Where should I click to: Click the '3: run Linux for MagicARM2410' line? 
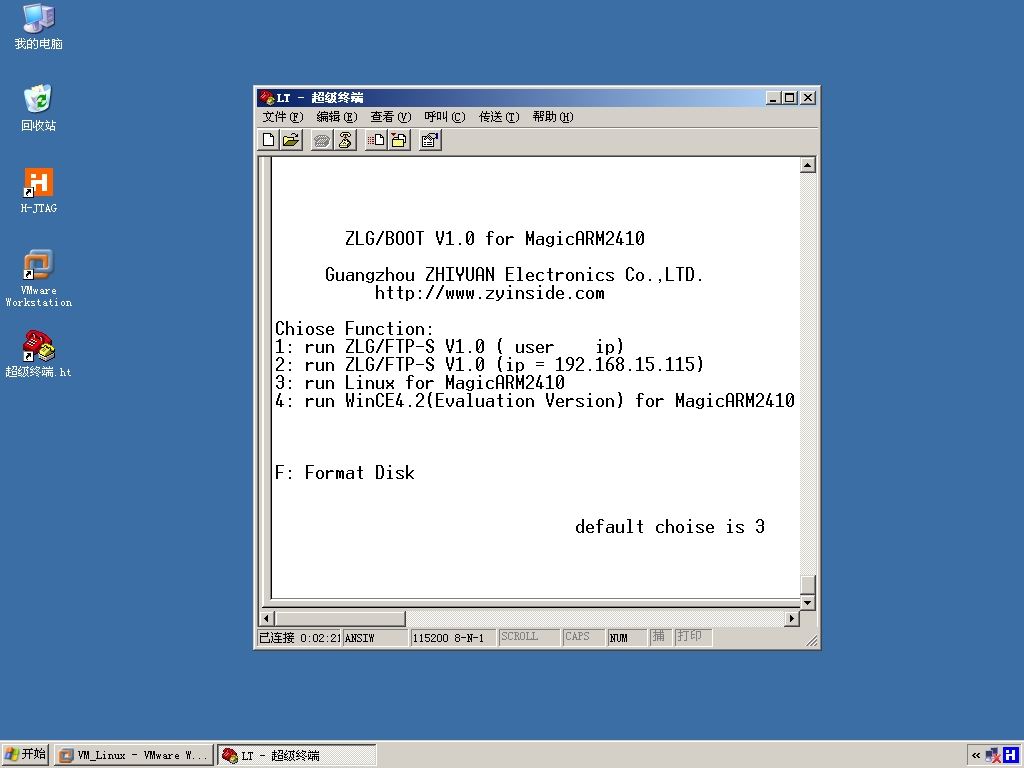[x=420, y=383]
